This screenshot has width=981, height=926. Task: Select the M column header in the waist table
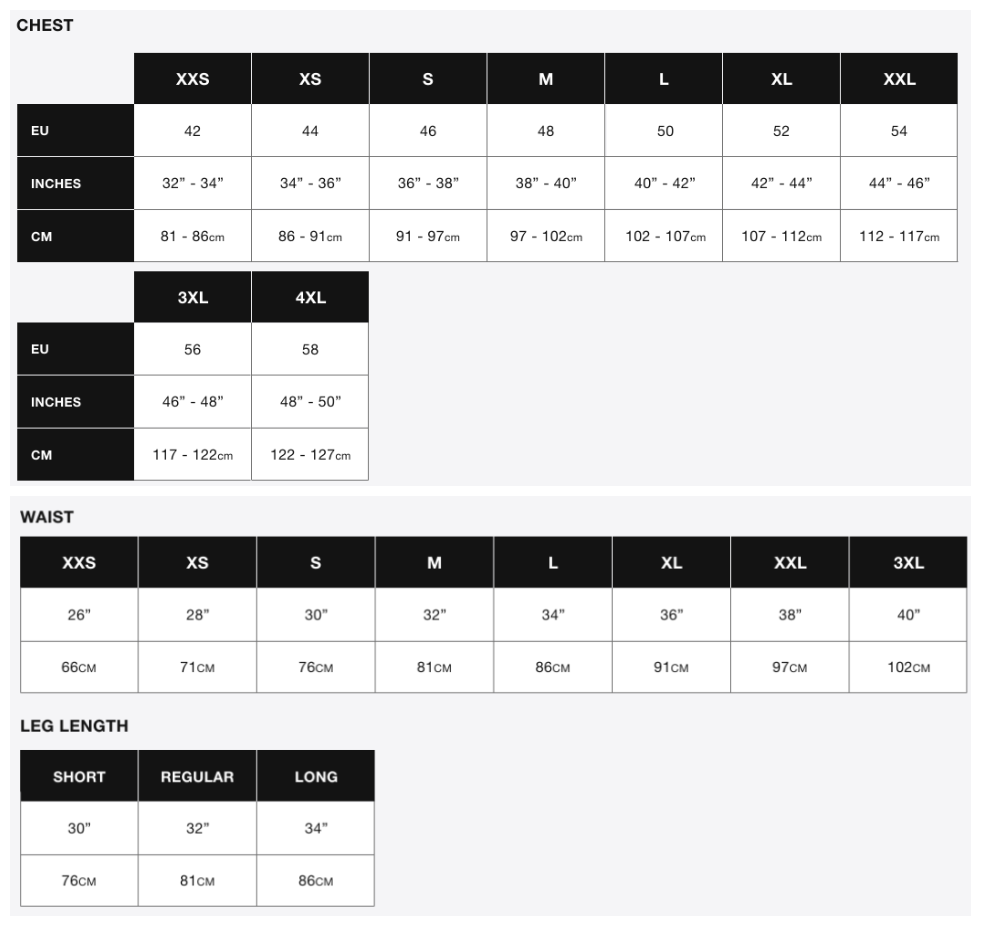click(x=434, y=563)
